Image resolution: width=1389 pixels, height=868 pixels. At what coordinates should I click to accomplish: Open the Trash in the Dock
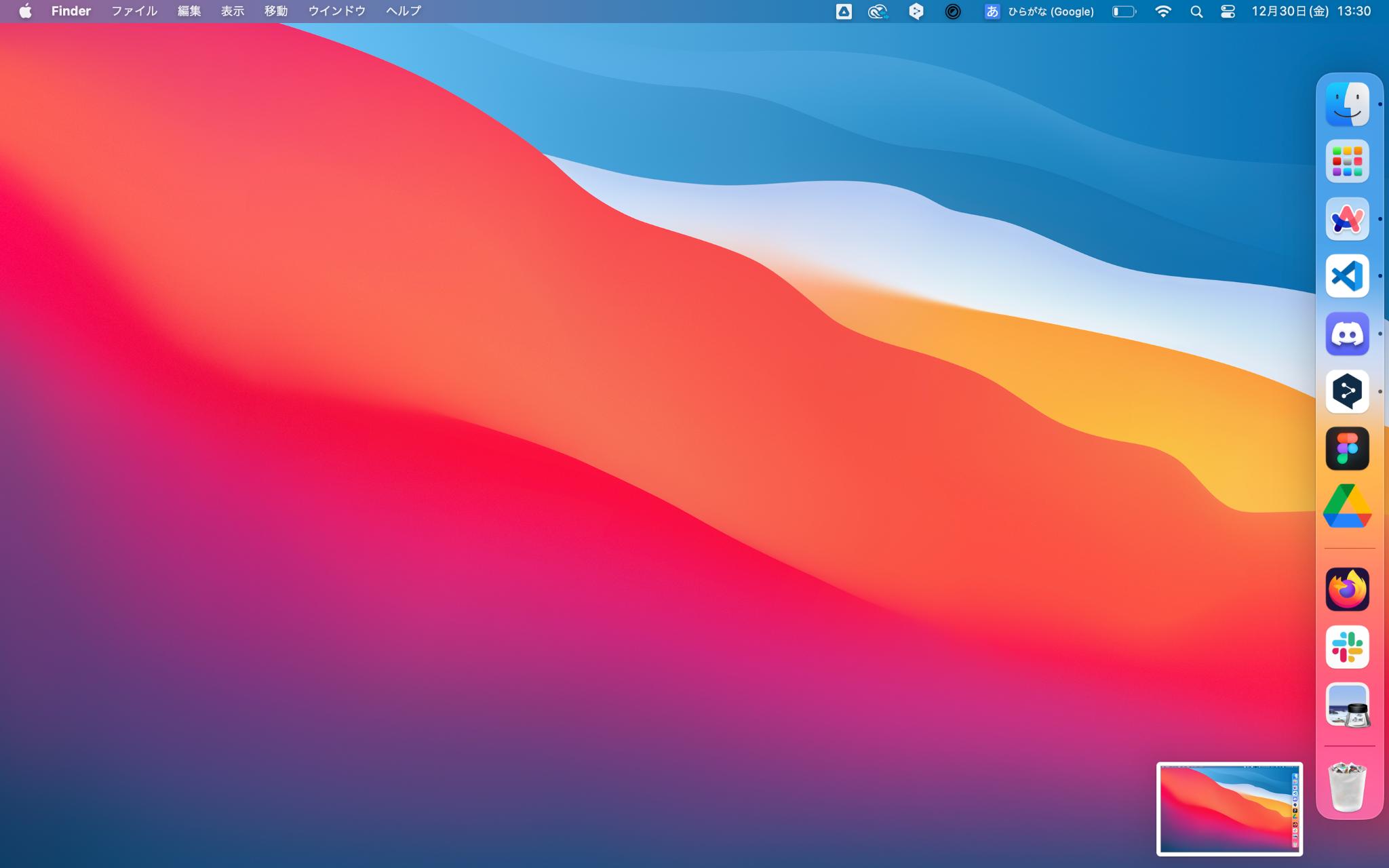[1347, 787]
